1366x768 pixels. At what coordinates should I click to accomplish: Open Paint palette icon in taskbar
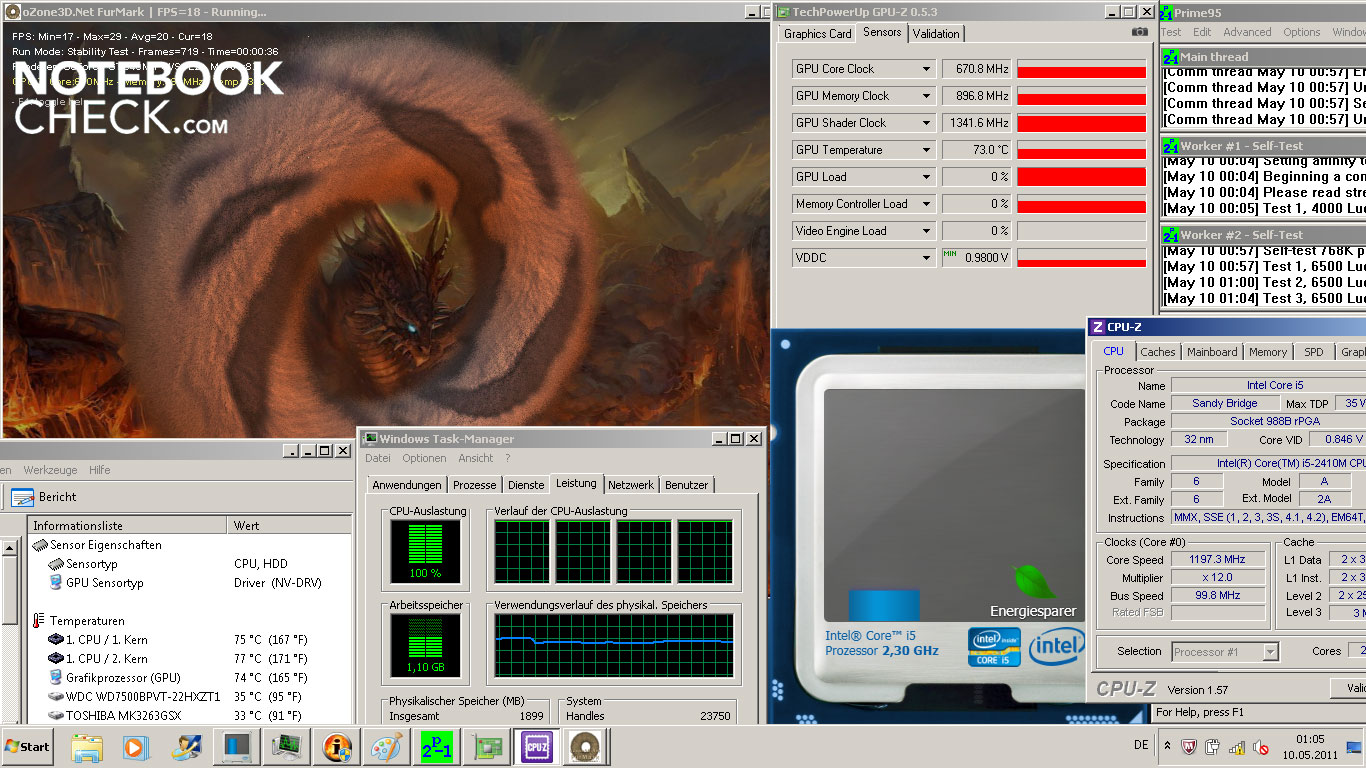click(x=386, y=746)
